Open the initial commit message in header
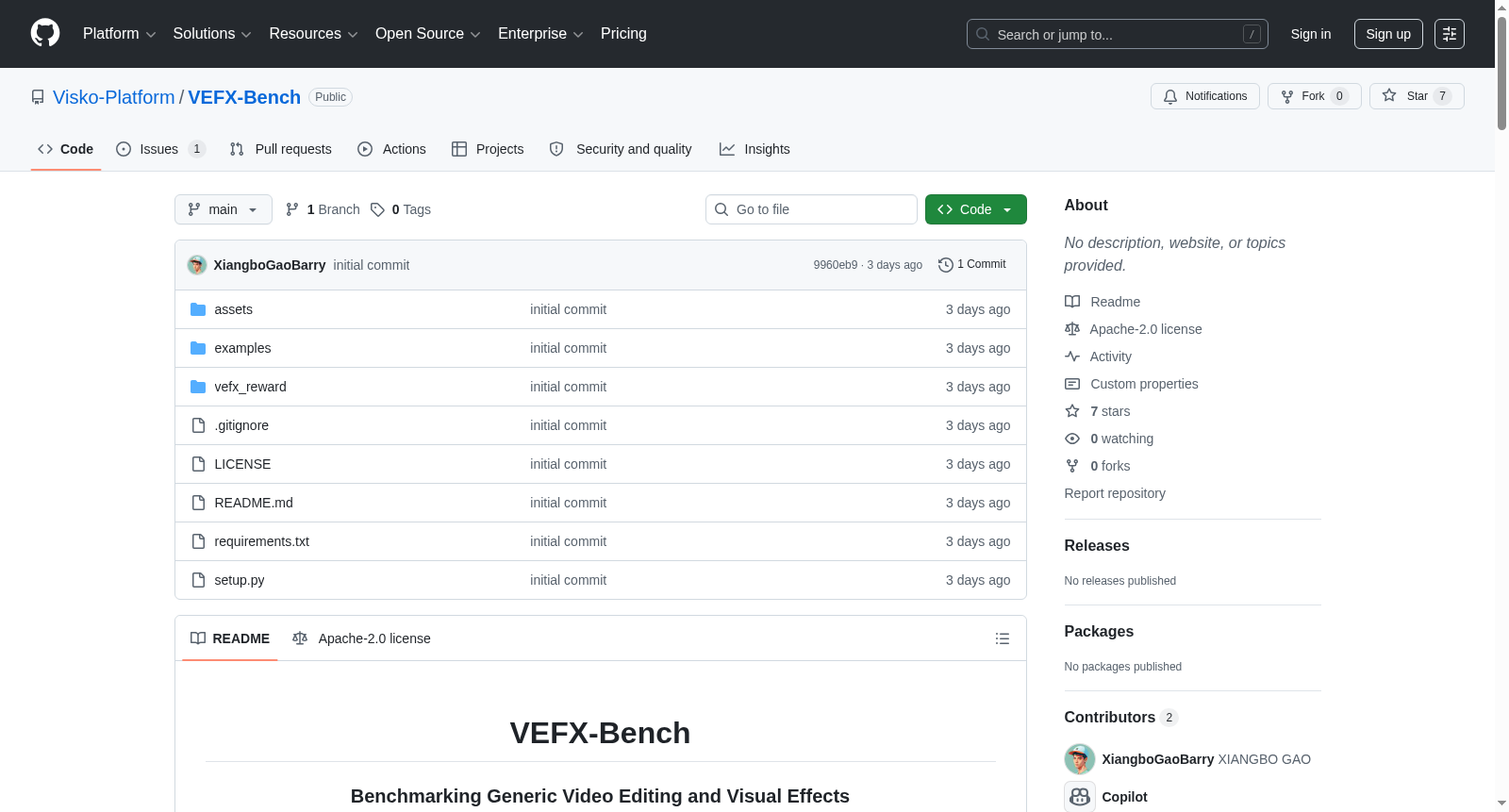Image resolution: width=1509 pixels, height=812 pixels. [x=372, y=265]
